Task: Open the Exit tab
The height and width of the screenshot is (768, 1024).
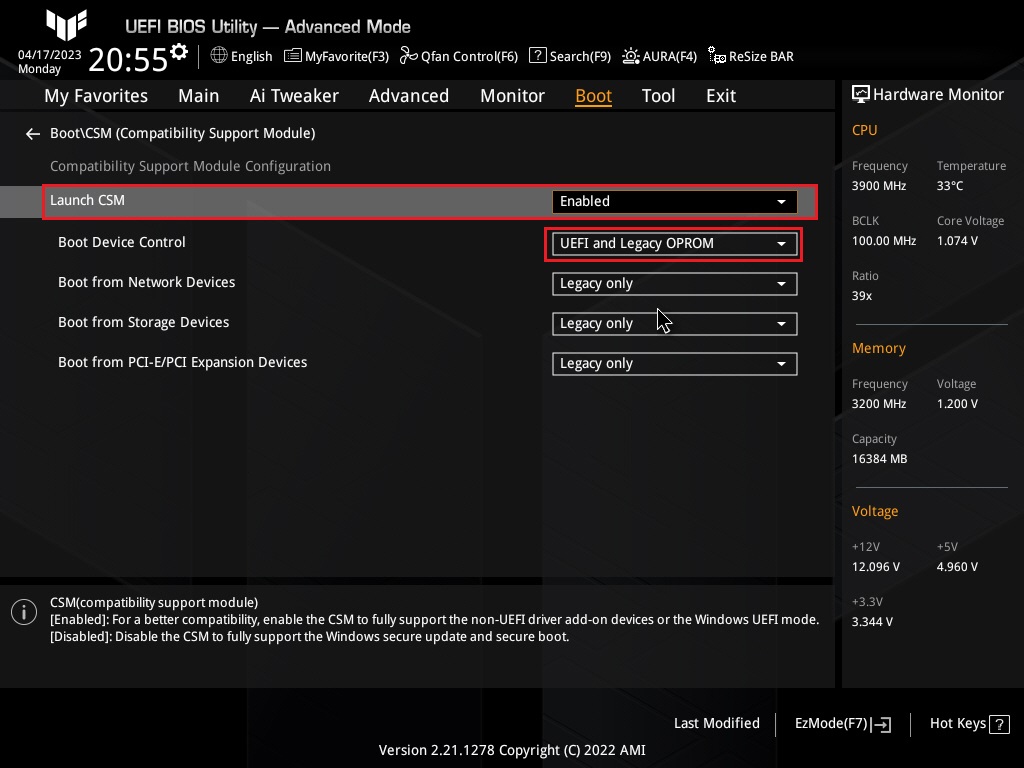Action: click(x=721, y=96)
